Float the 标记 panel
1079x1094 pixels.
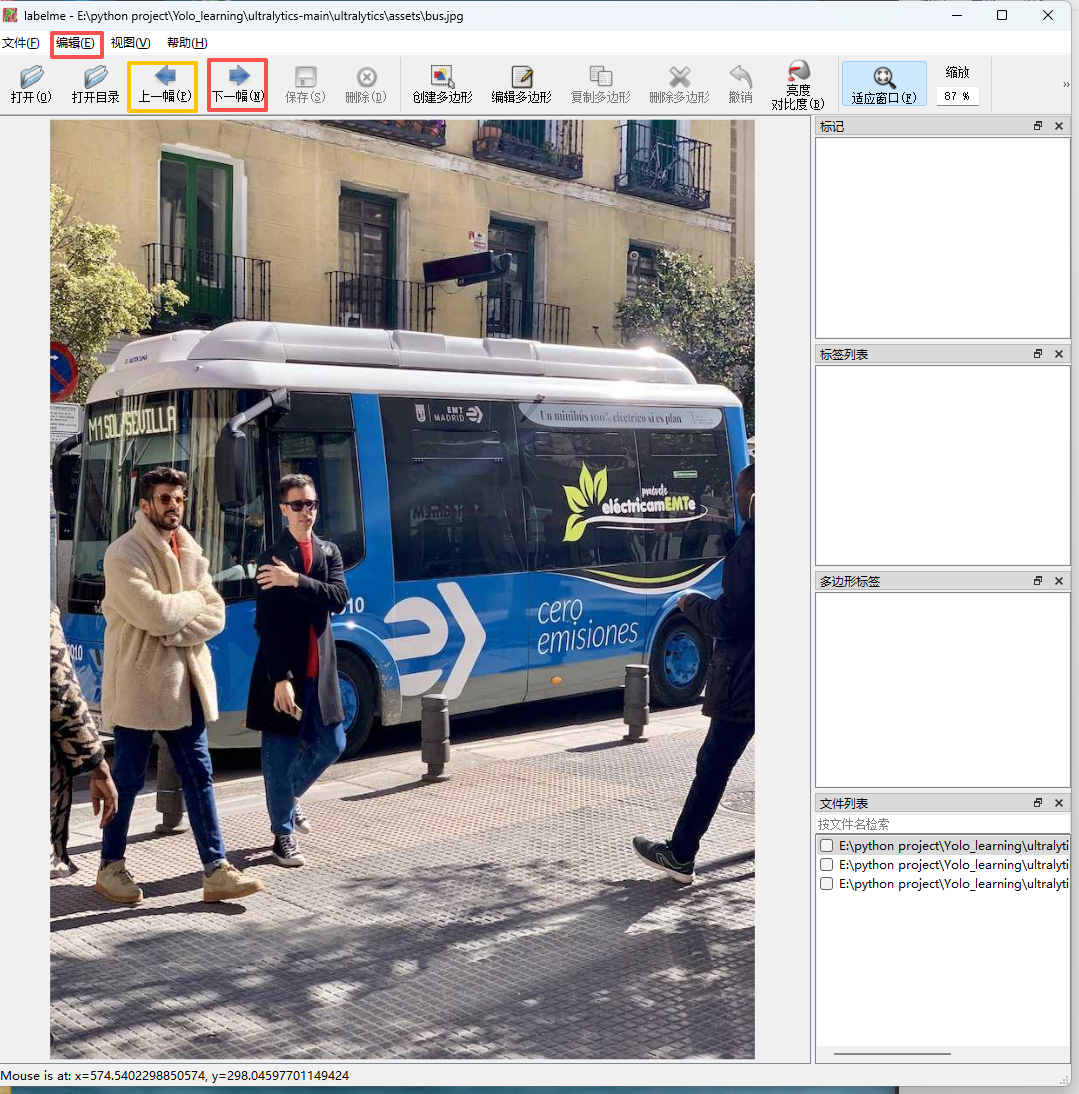[x=1038, y=126]
